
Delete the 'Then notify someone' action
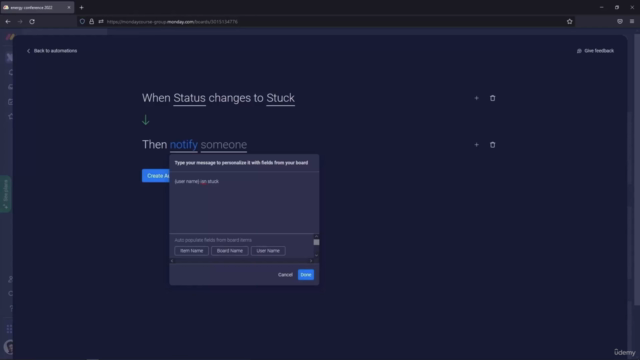(492, 144)
